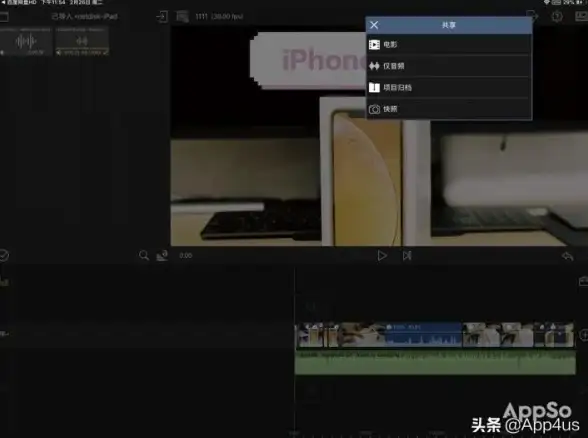
Task: Click the 1111 project title text
Action: (x=201, y=16)
